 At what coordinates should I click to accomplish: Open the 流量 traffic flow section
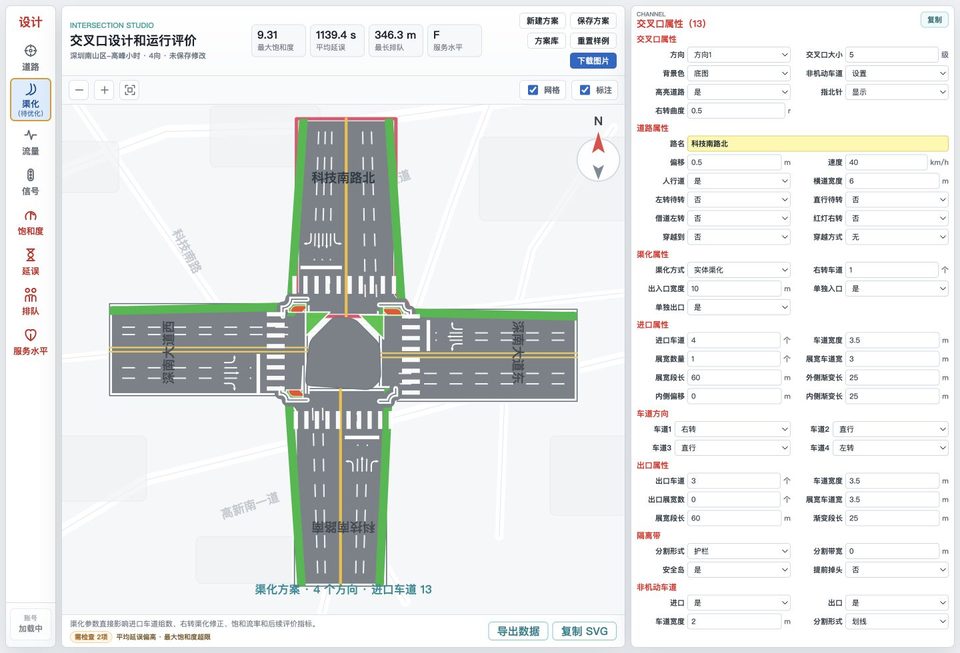click(31, 142)
